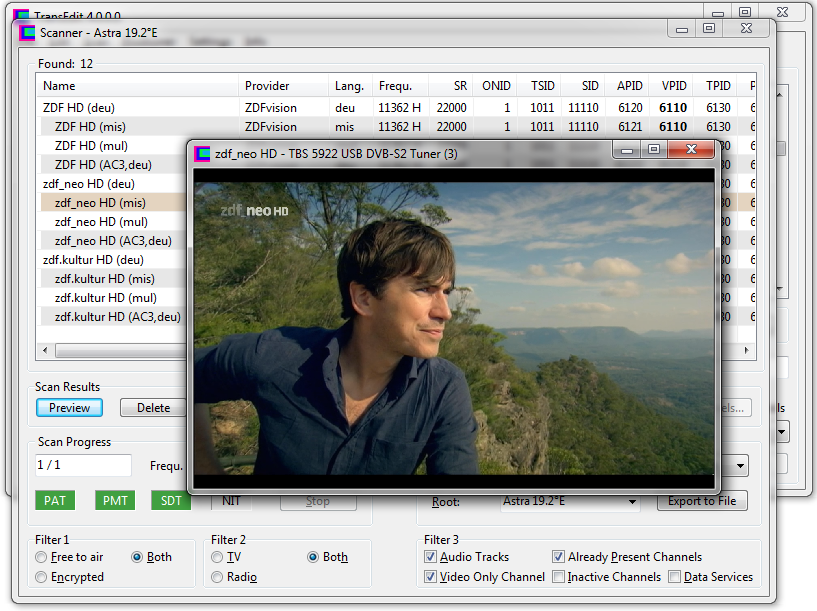The image size is (817, 611).
Task: Toggle Already Present Channels checkbox
Action: (558, 557)
